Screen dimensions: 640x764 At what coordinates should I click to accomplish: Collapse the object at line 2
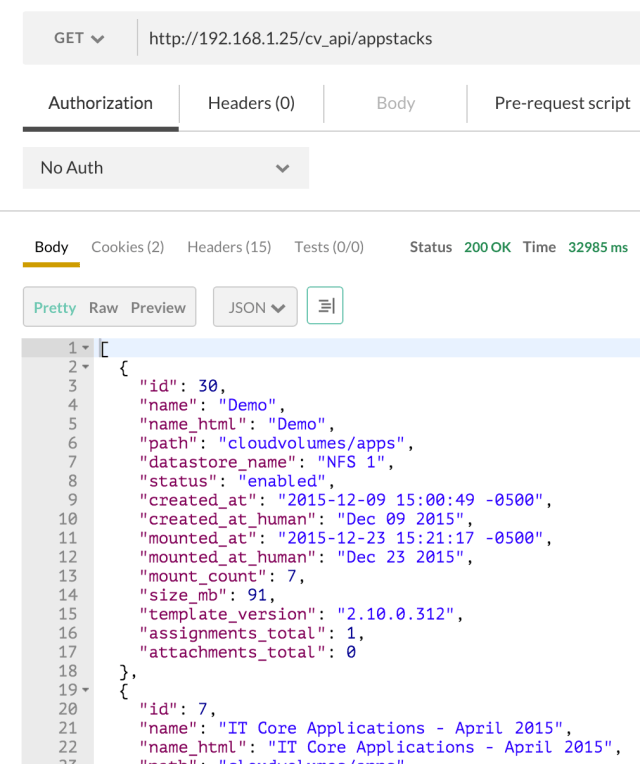tap(86, 367)
